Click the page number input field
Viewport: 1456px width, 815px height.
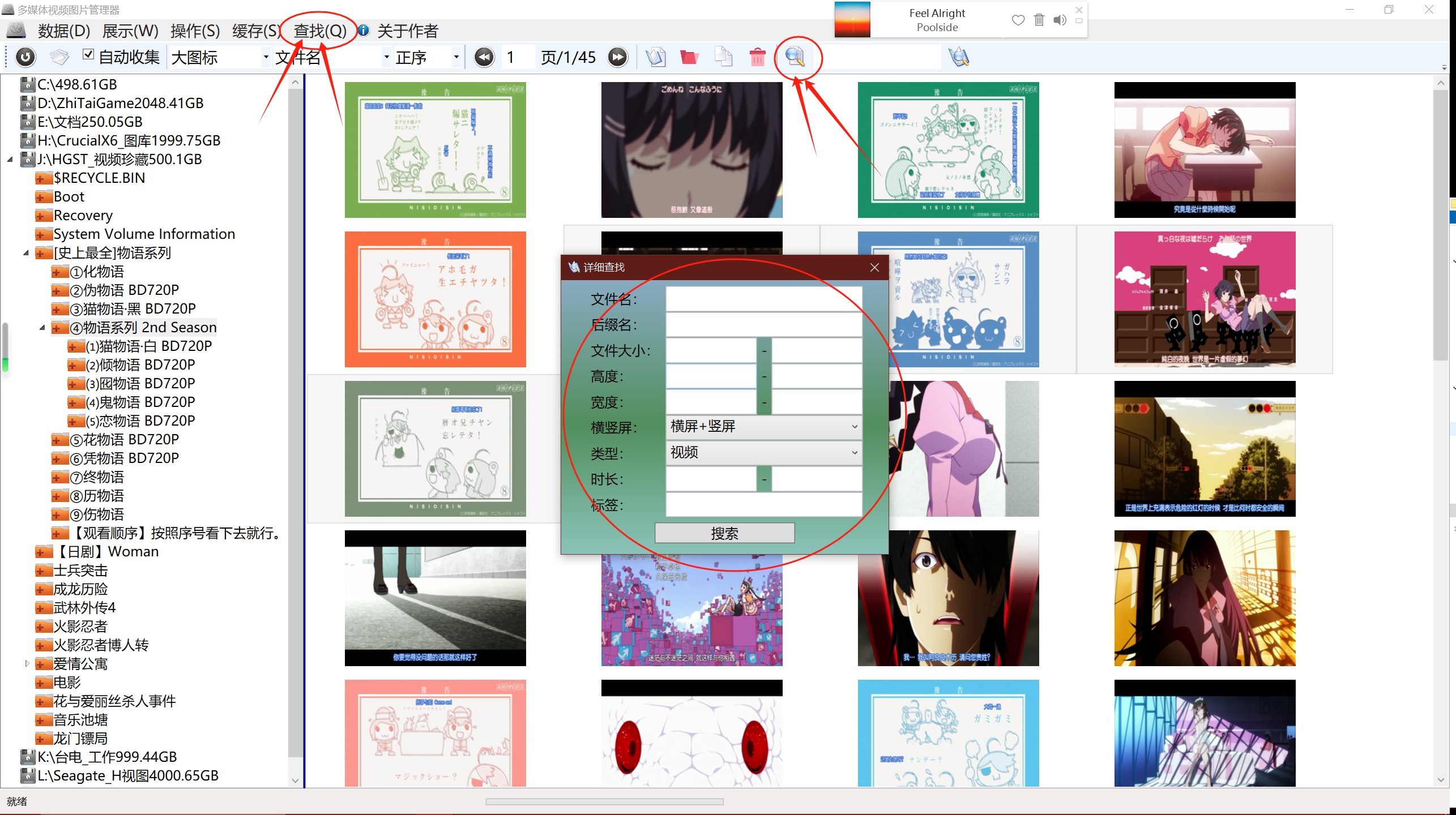518,57
